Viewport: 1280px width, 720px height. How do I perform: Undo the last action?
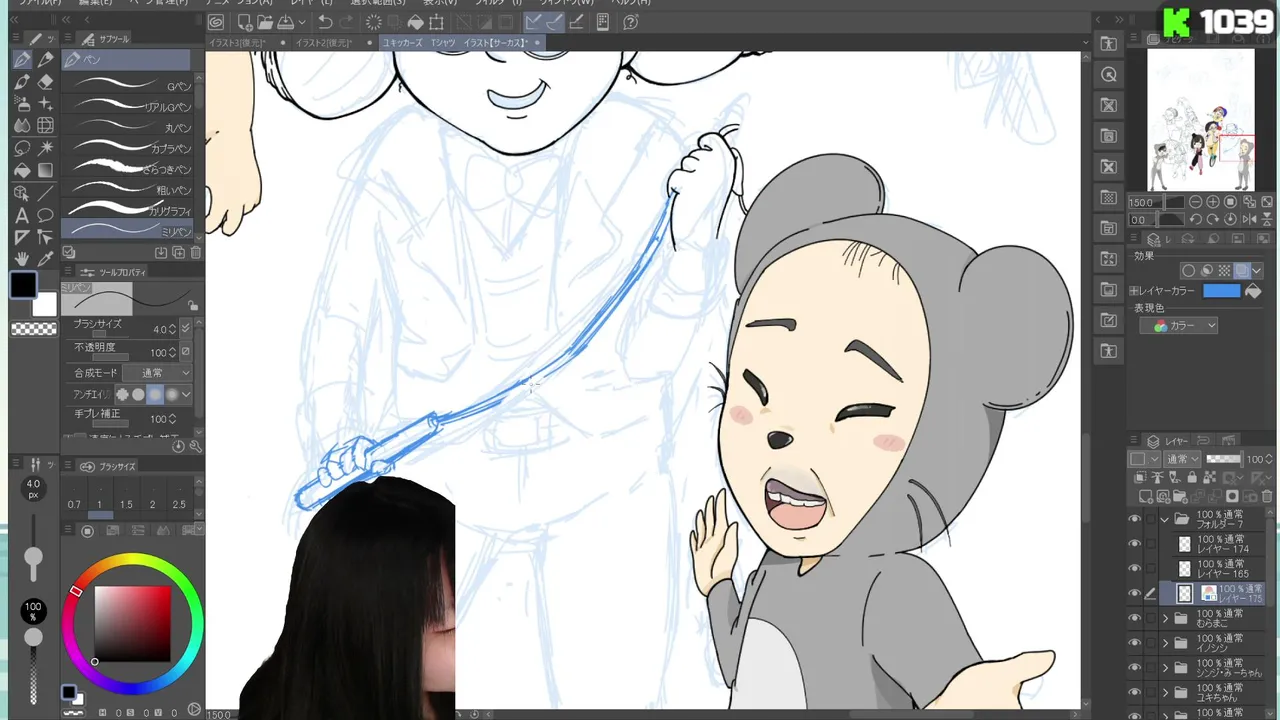pos(325,22)
